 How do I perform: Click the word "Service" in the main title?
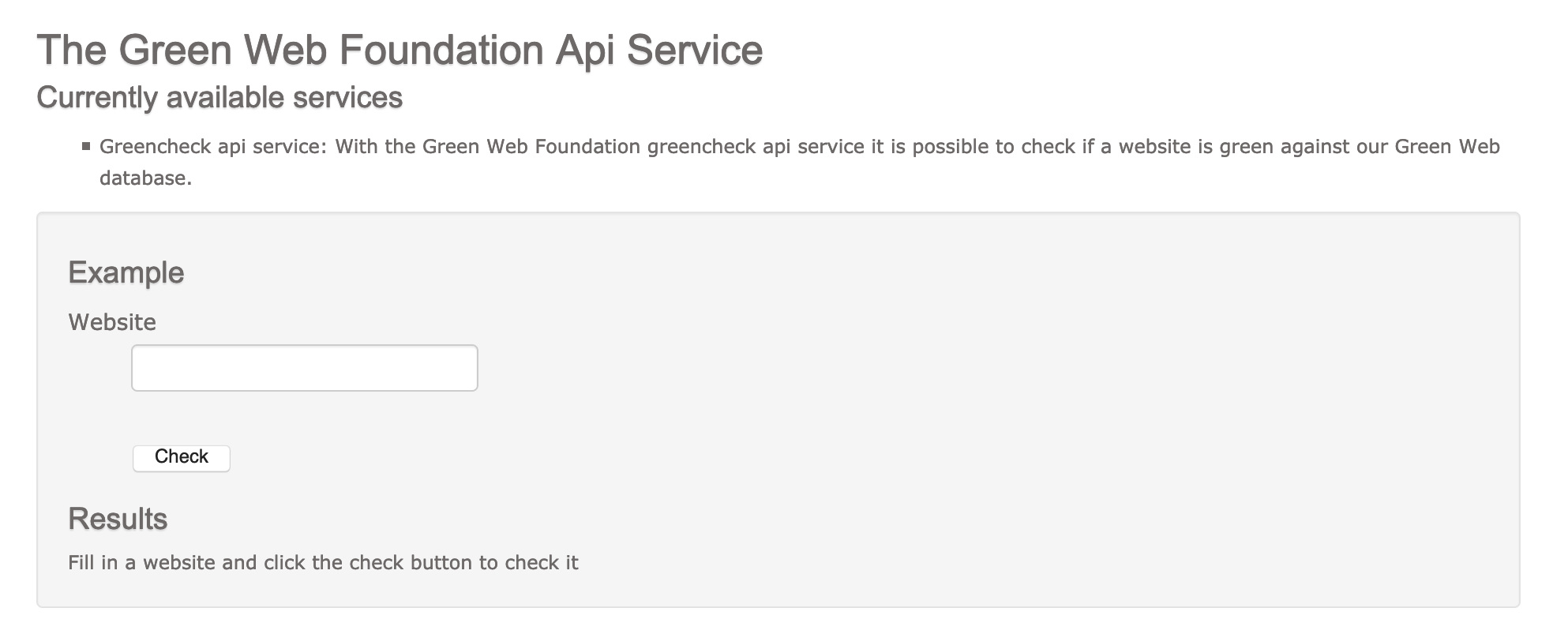(x=695, y=50)
